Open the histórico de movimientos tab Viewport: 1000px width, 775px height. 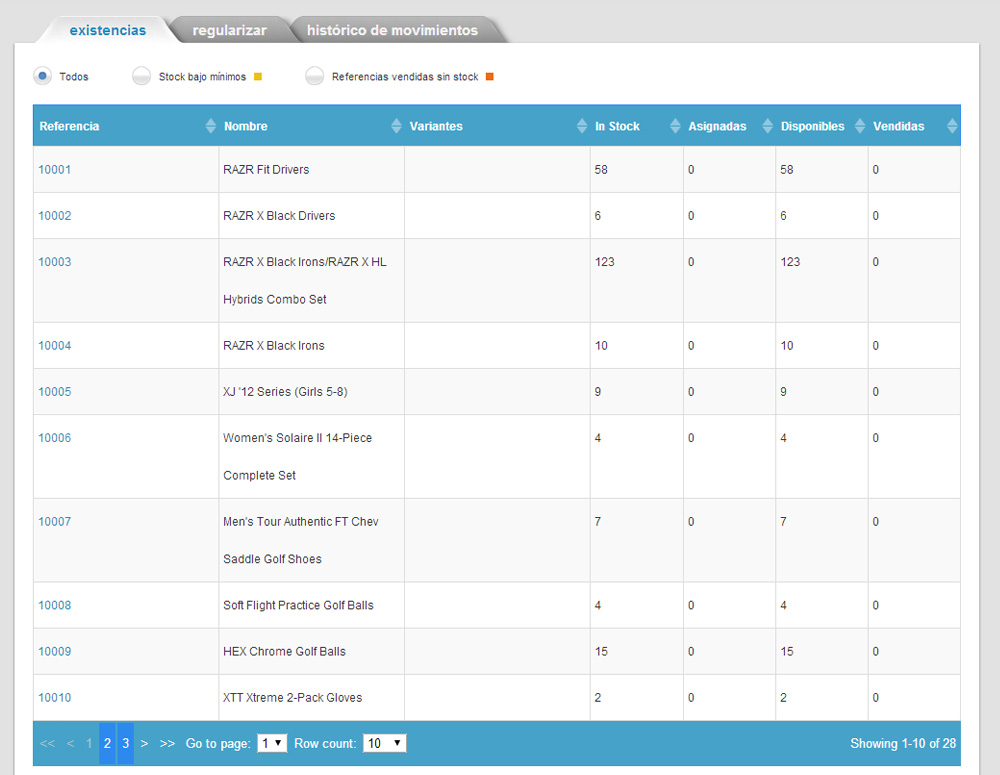click(x=392, y=30)
